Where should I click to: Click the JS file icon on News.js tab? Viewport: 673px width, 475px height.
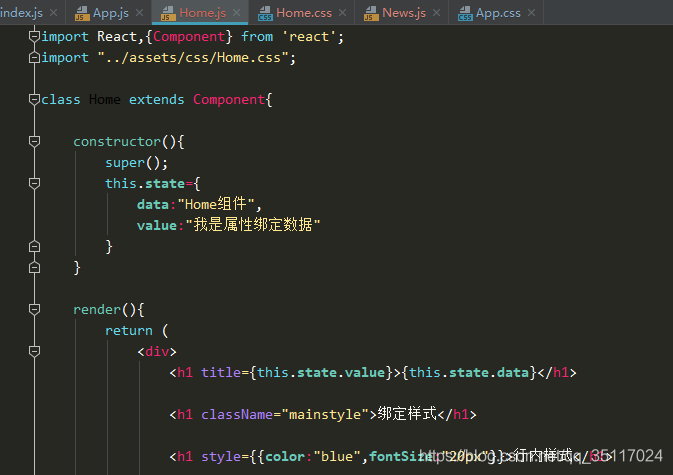371,13
